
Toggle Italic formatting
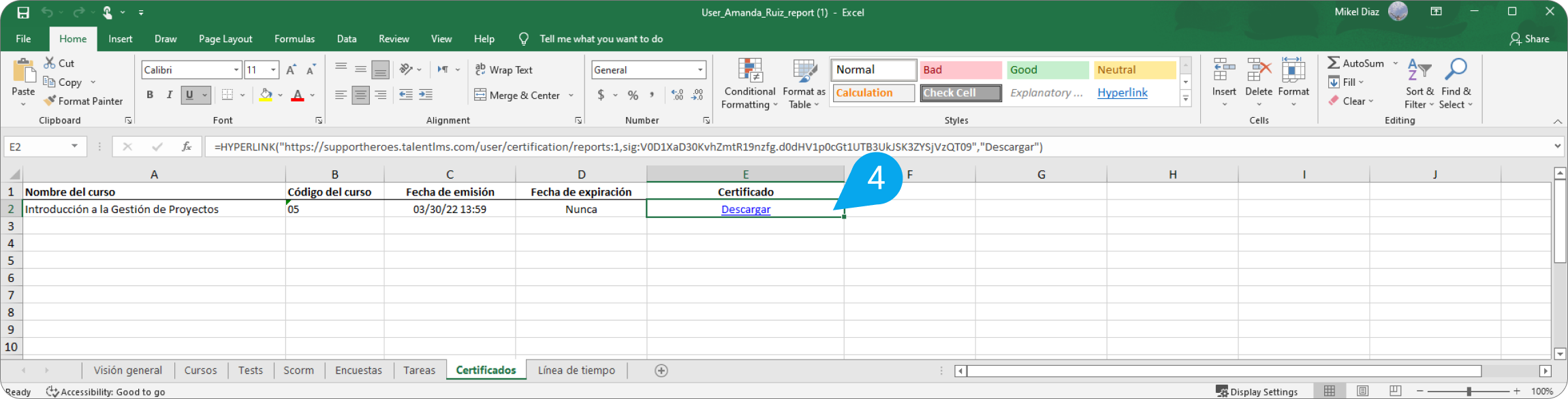[169, 95]
